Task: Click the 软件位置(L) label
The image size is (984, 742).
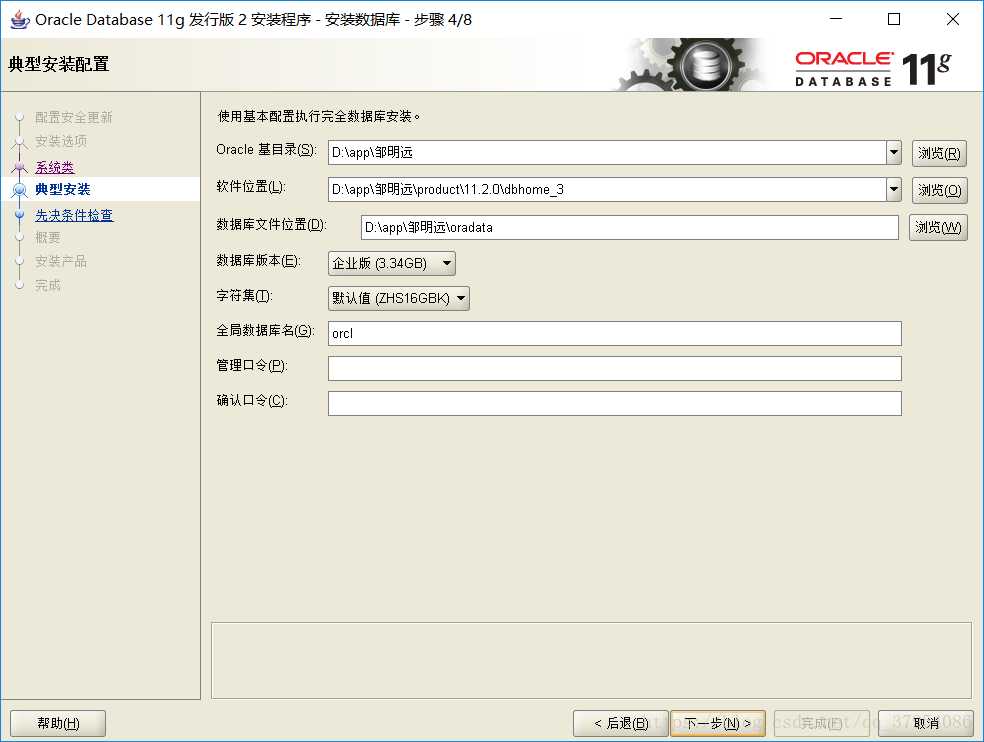Action: pyautogui.click(x=251, y=186)
